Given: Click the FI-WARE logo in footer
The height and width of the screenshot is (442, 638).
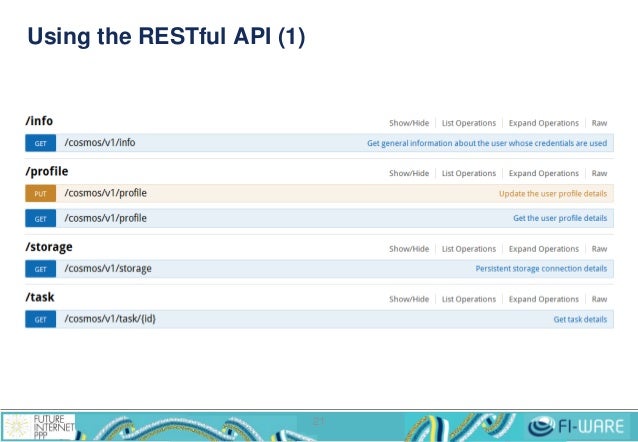Looking at the screenshot, I should (576, 426).
